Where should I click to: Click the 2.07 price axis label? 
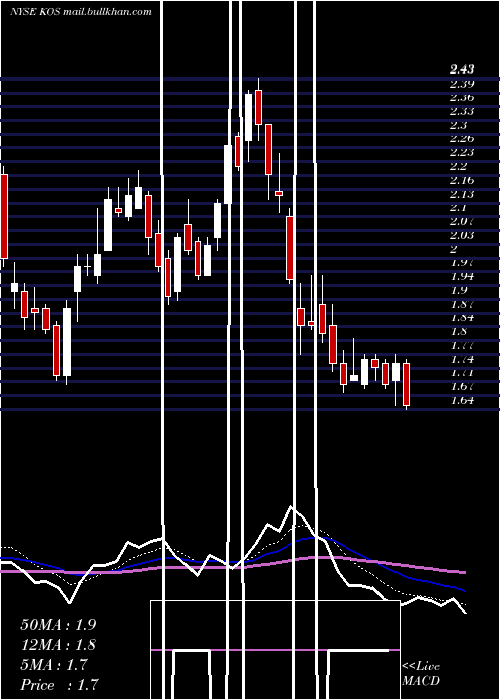click(x=462, y=221)
